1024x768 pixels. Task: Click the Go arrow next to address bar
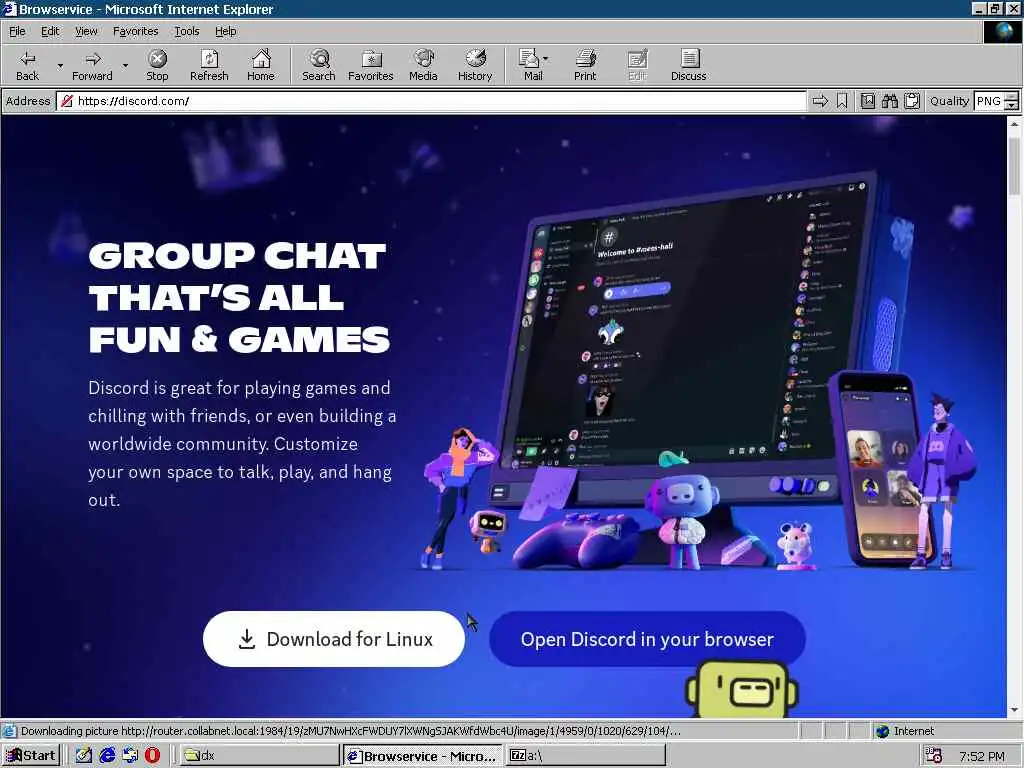(820, 101)
